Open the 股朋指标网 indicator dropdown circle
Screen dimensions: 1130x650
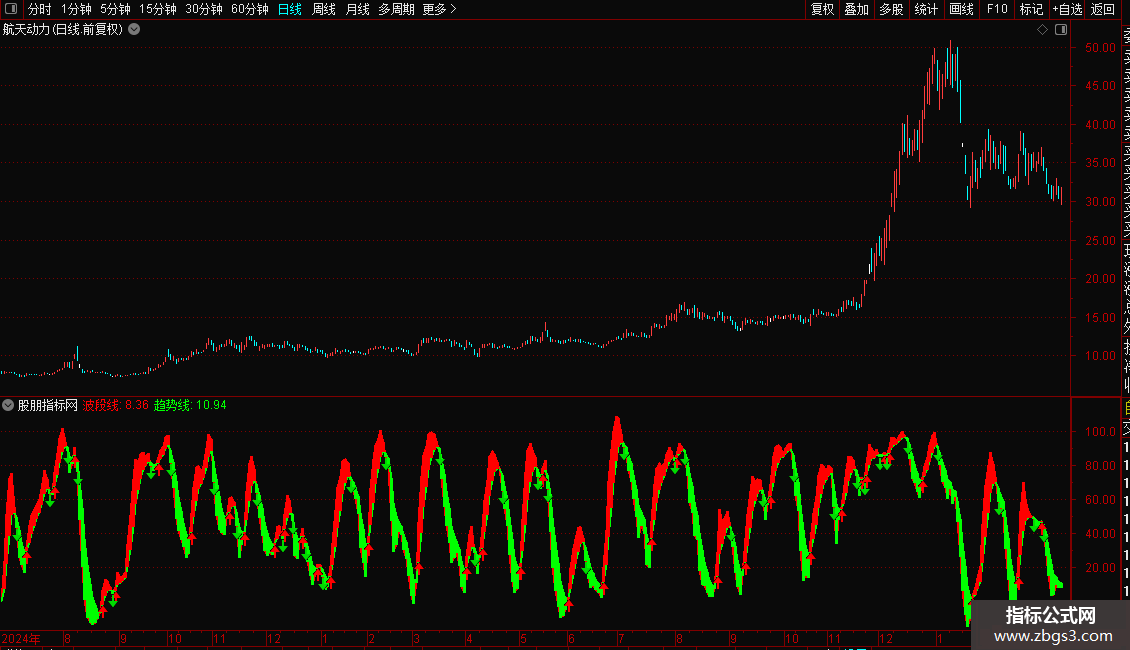[x=8, y=405]
